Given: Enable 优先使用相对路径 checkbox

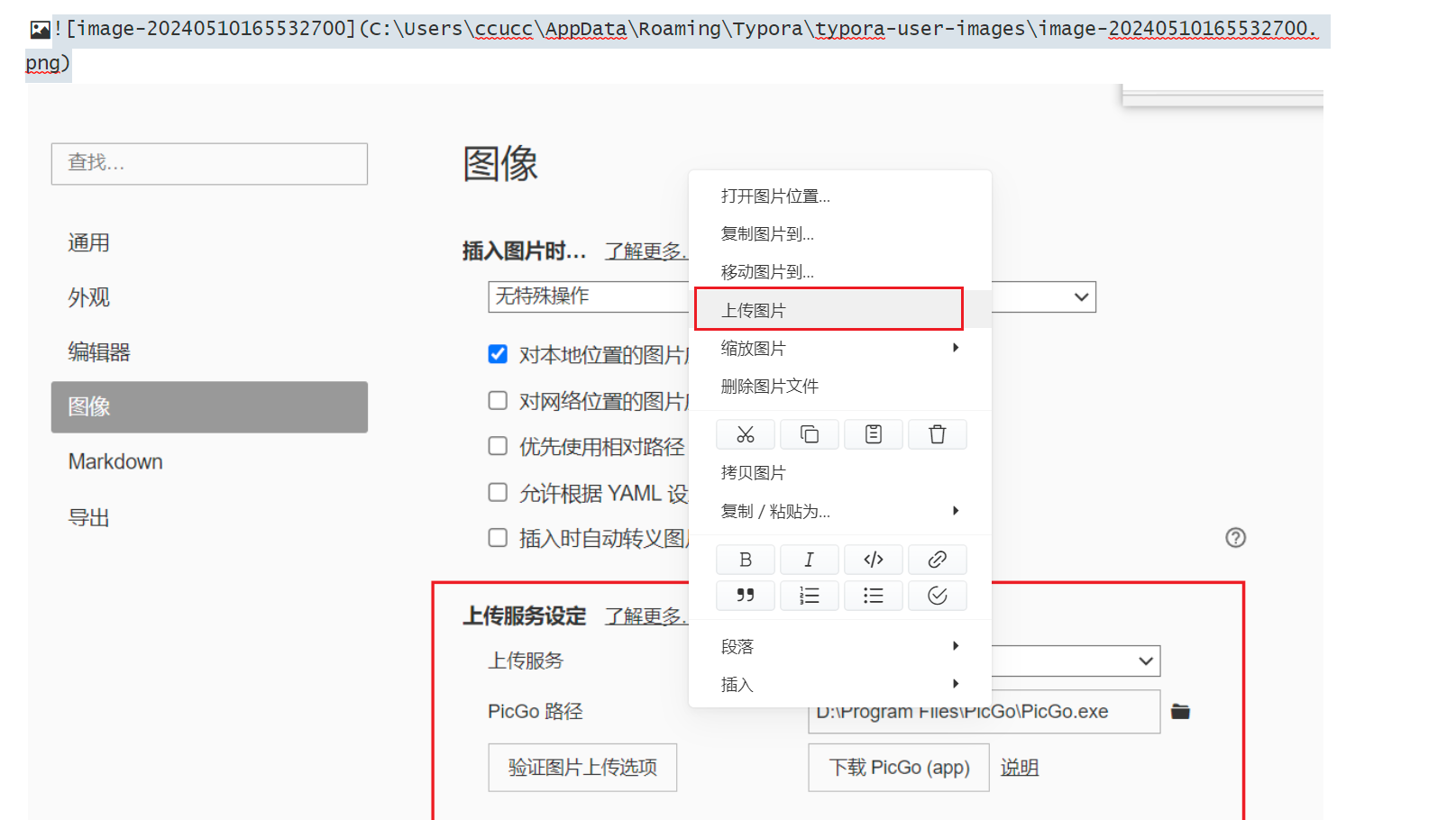Looking at the screenshot, I should point(498,446).
